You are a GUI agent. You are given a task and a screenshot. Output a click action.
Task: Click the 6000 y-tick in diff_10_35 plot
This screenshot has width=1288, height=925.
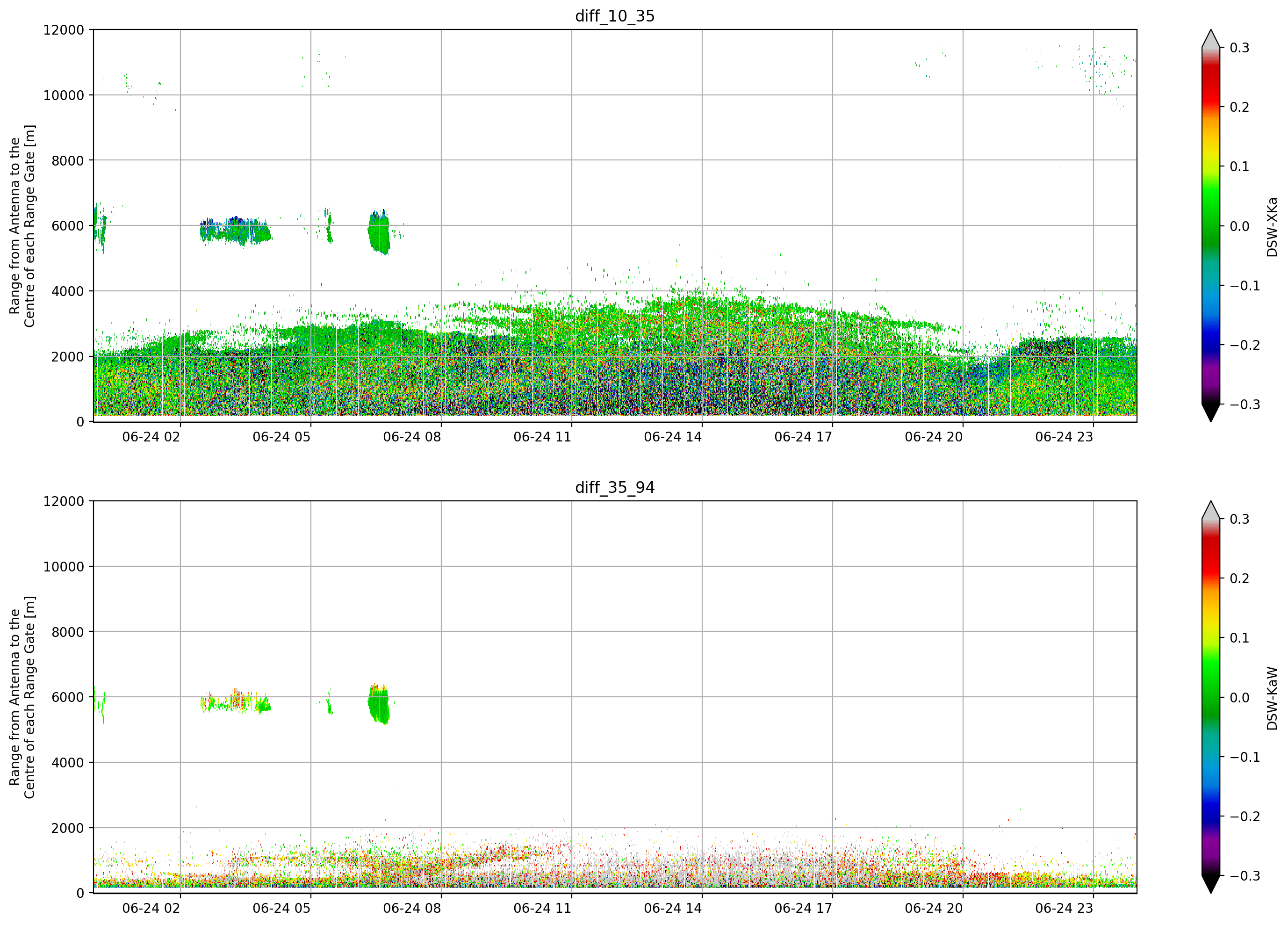click(68, 225)
